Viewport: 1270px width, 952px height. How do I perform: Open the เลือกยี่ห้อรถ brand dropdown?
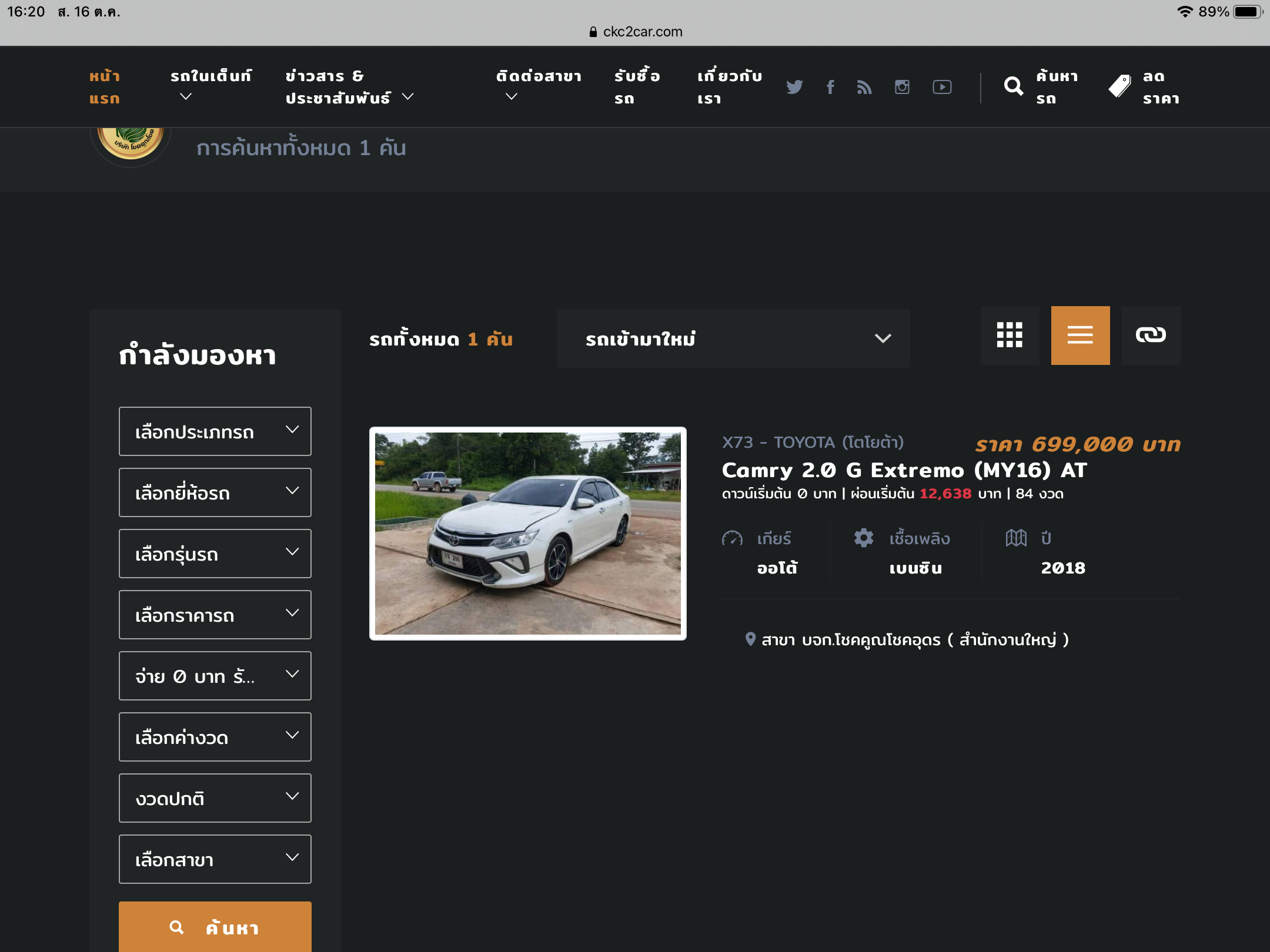[x=215, y=492]
